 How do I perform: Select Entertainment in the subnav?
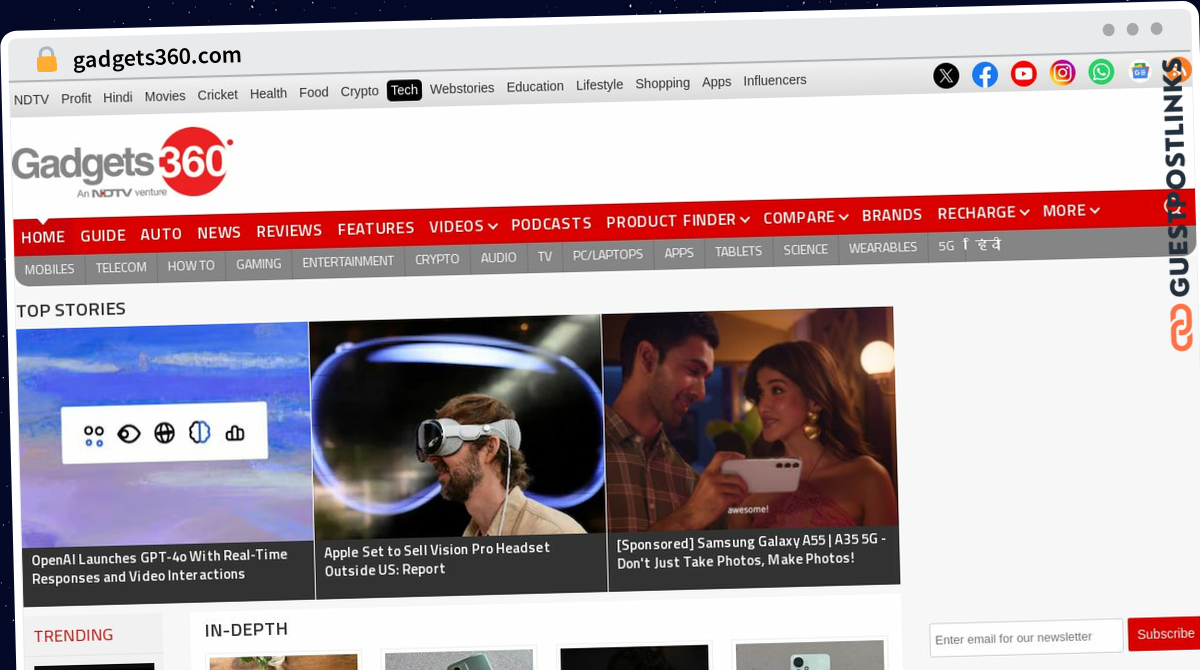[348, 262]
